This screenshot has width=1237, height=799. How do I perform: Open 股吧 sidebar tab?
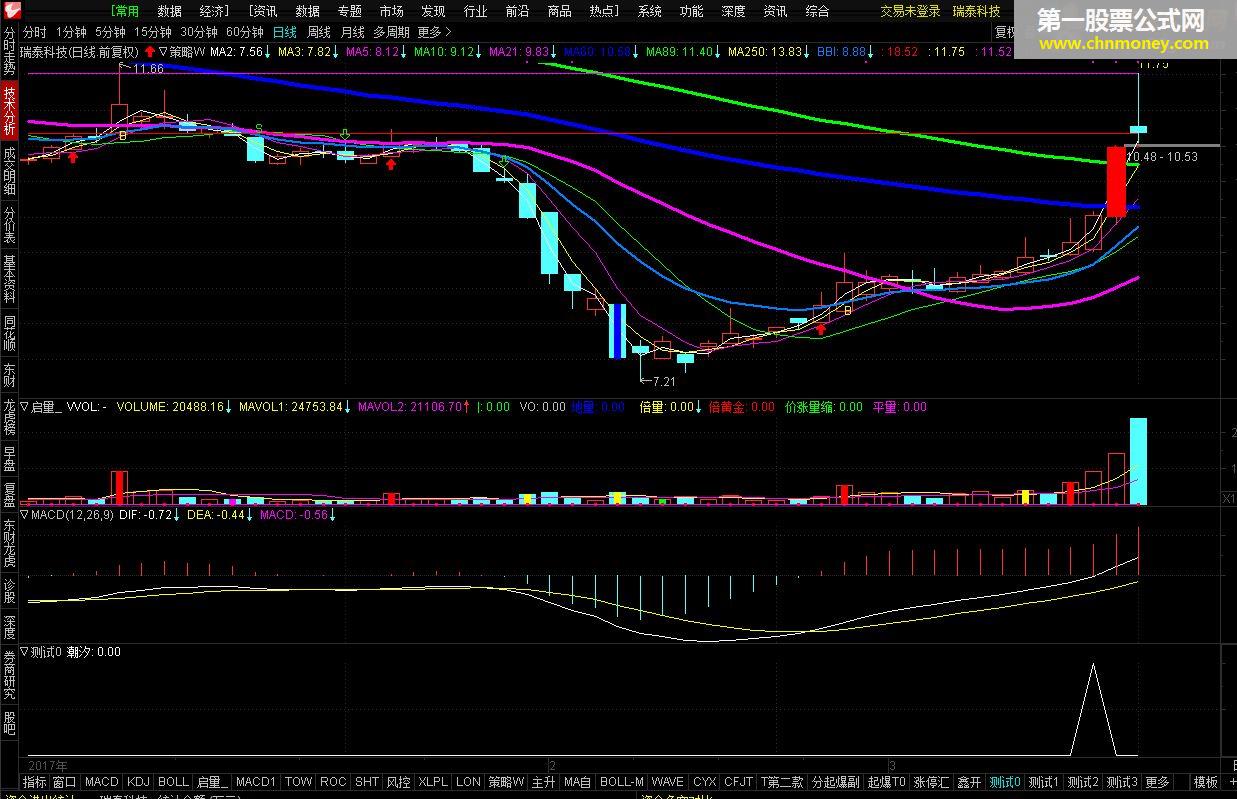[x=9, y=723]
